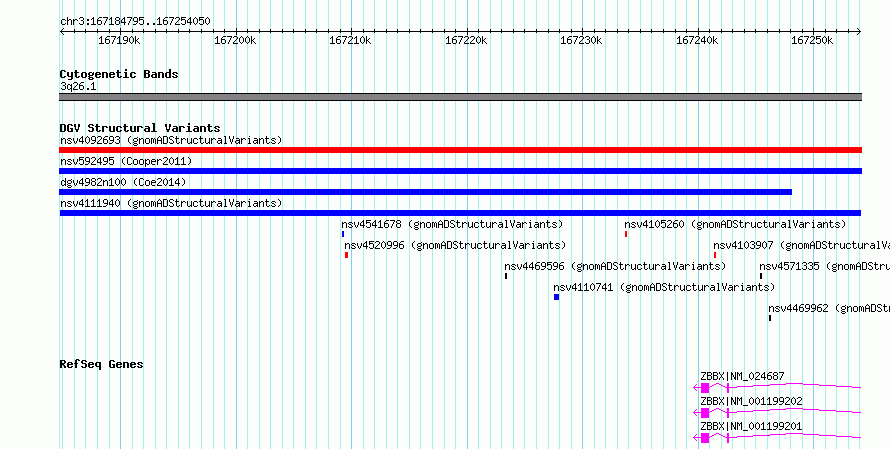Click the 167210k ruler tick label
Viewport: 890px width, 449px height.
click(x=350, y=41)
